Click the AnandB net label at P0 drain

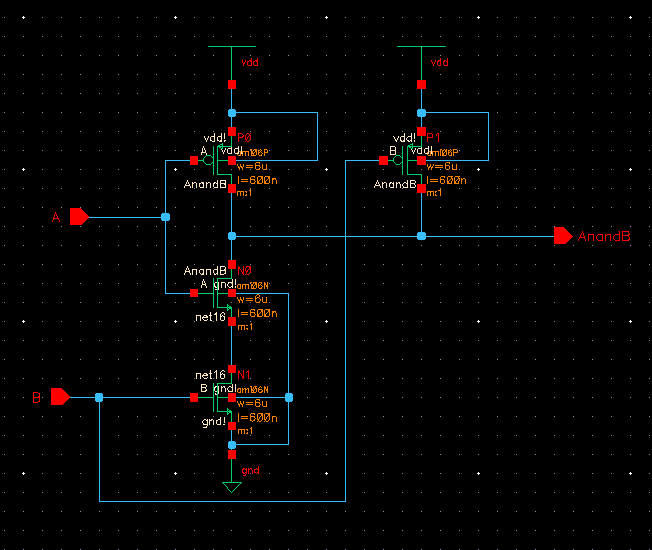(205, 184)
